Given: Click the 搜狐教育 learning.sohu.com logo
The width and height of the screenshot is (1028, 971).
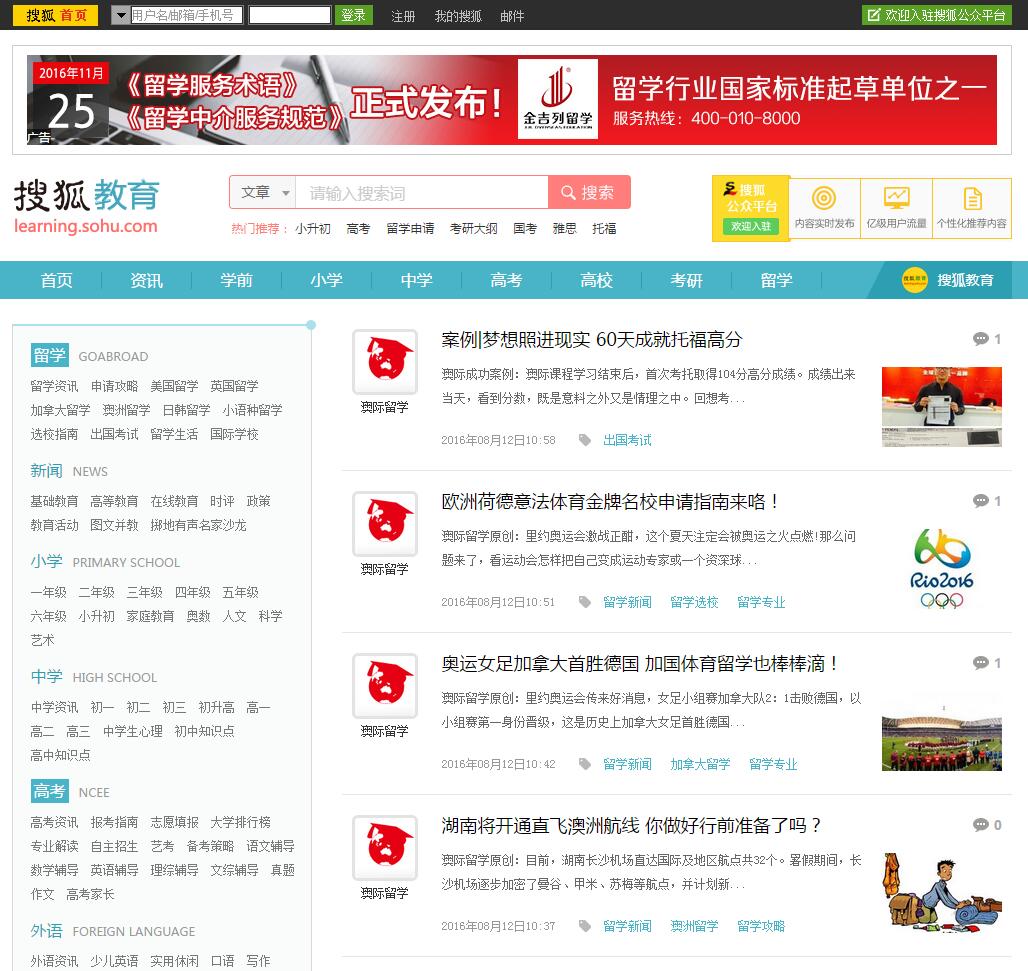Looking at the screenshot, I should pyautogui.click(x=87, y=207).
